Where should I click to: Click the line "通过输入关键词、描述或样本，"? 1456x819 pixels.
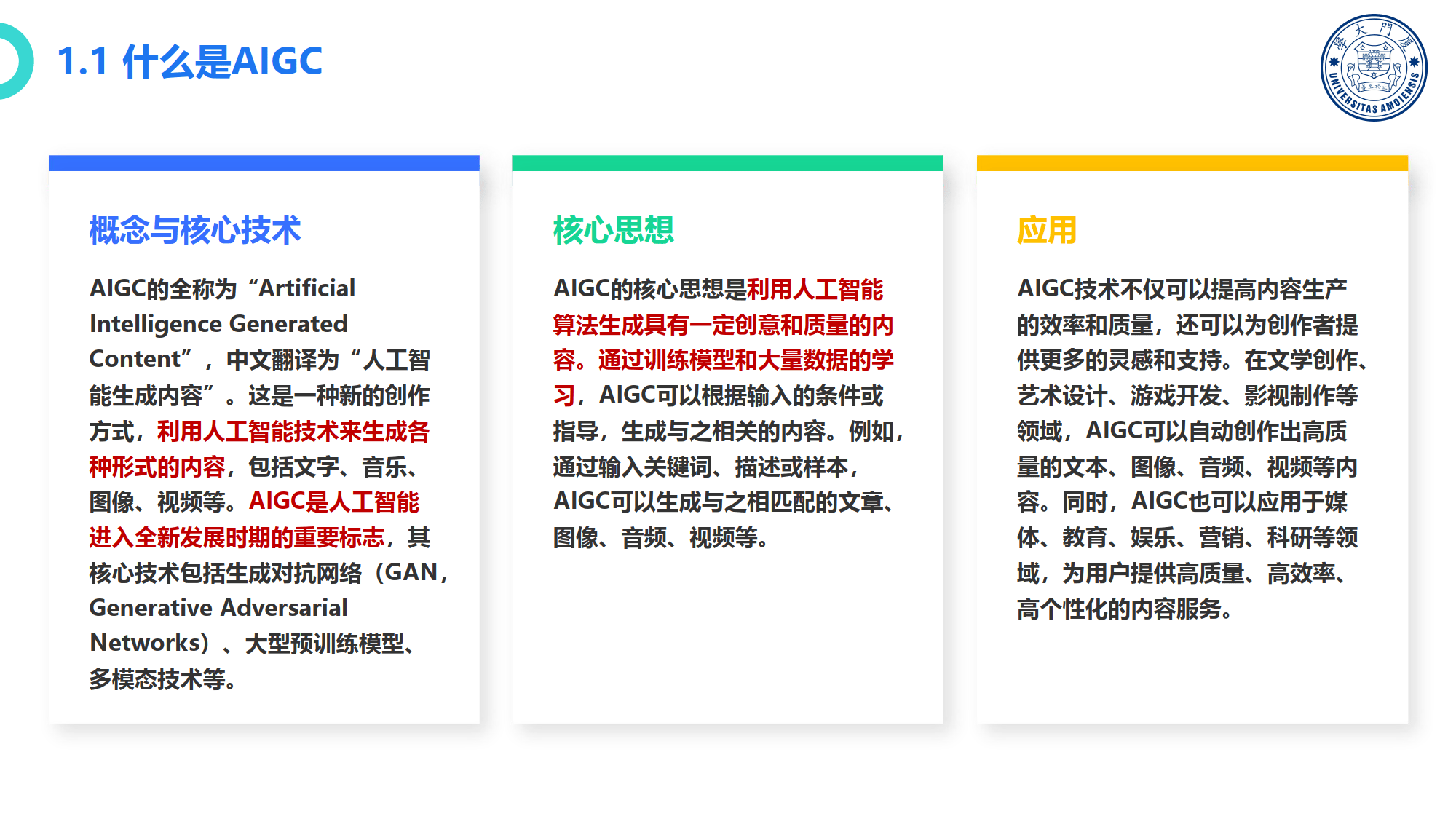click(706, 467)
